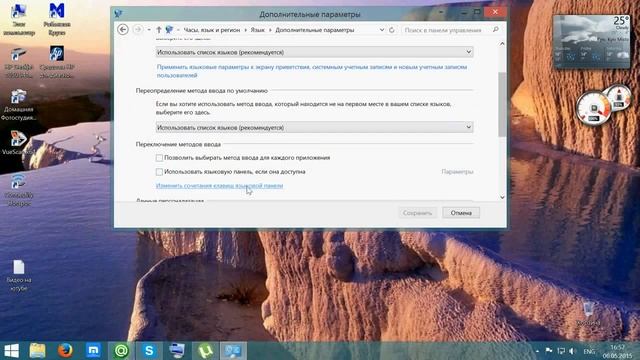Viewport: 640px width, 360px height.
Task: Select the HP printer desktop shortcut
Action: [19, 62]
